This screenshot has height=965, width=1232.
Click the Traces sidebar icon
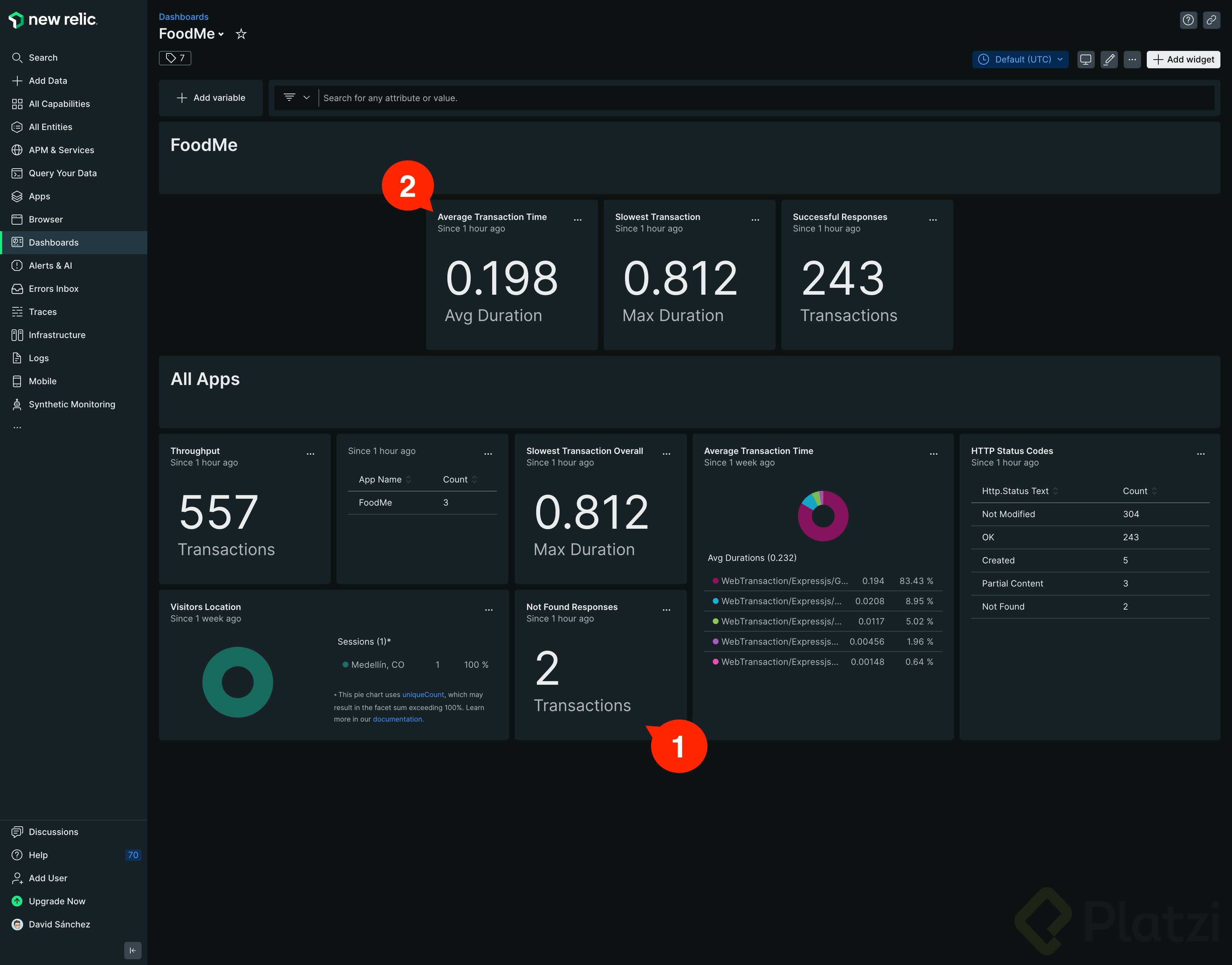click(x=17, y=312)
